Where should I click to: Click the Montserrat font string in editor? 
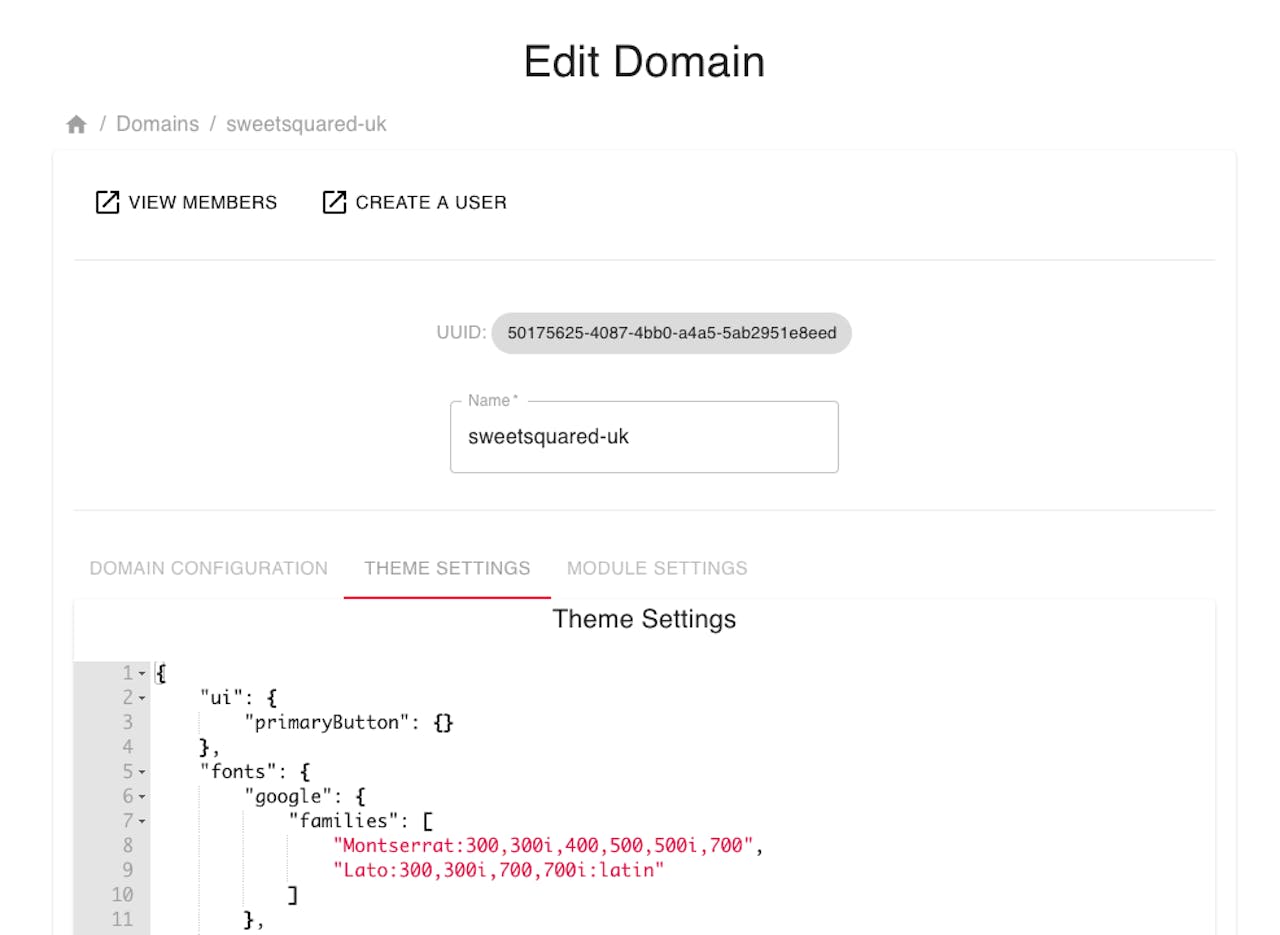(542, 846)
